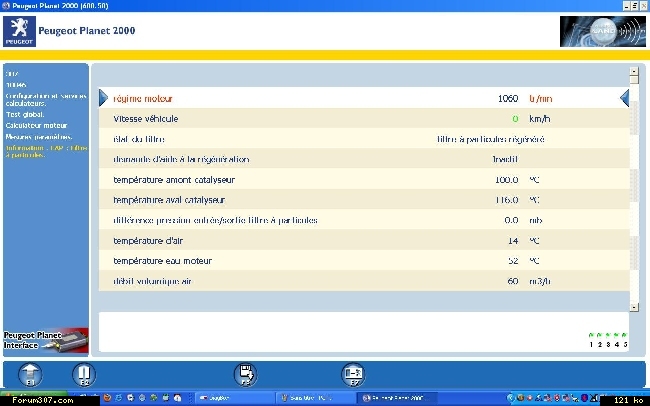Select 'différence pression entrée/sortie filtre à particules' row

364,220
